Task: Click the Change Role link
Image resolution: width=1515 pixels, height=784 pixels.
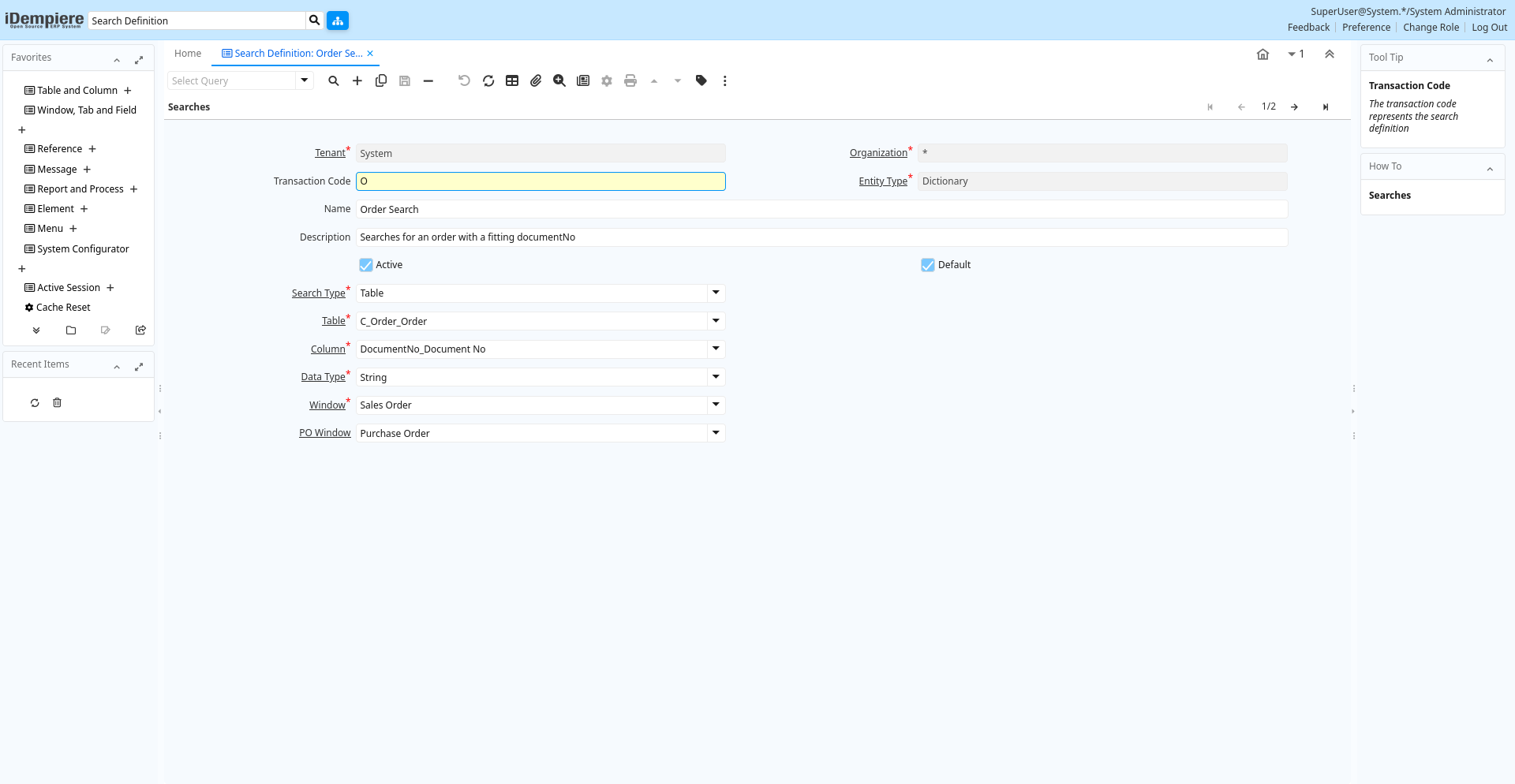Action: click(1431, 28)
